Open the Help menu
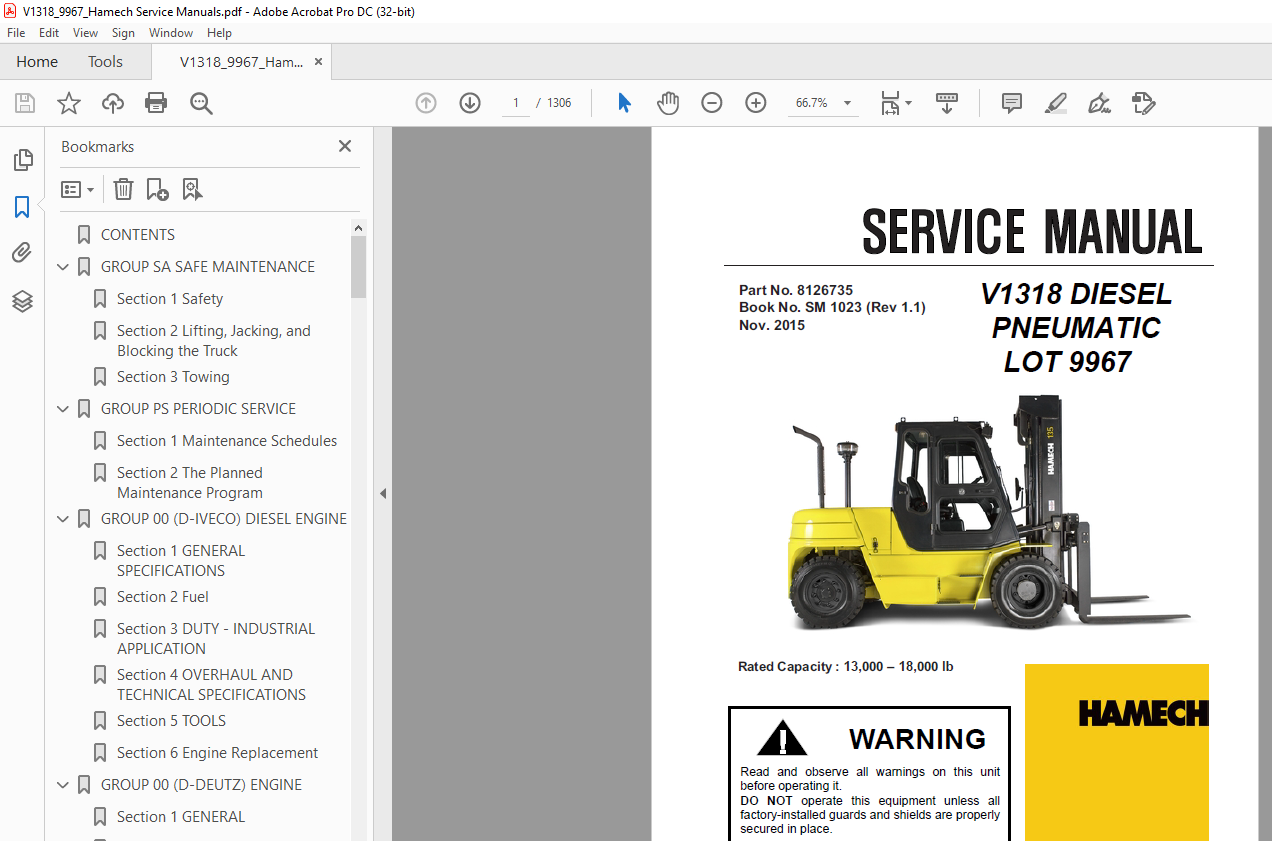Screen dimensions: 1272x841 click(x=219, y=33)
